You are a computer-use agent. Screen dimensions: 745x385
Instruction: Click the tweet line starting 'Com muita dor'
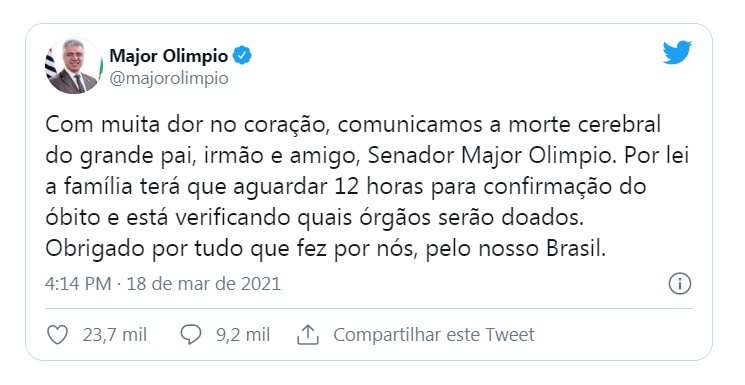pyautogui.click(x=353, y=125)
